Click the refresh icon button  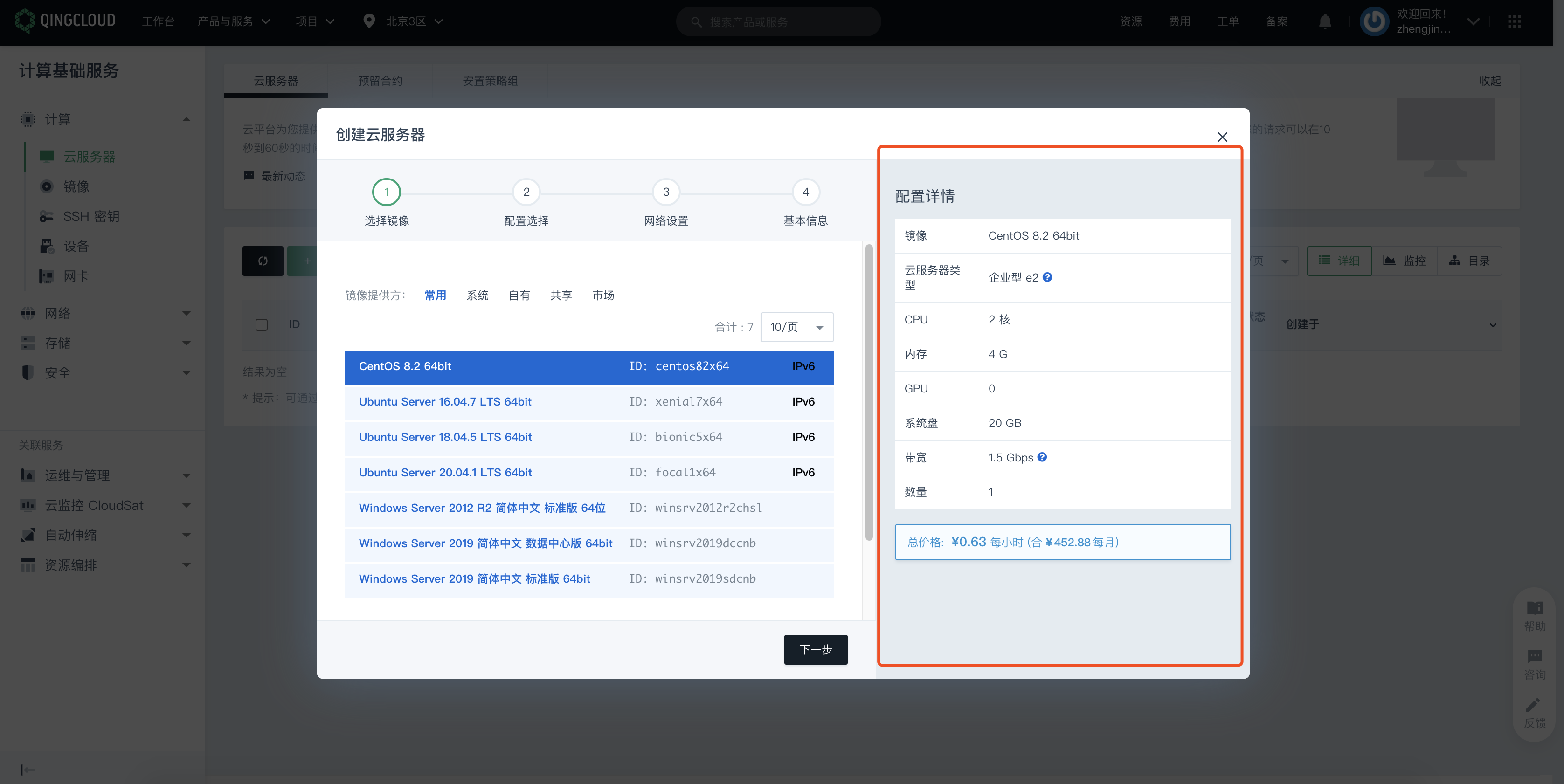coord(262,261)
